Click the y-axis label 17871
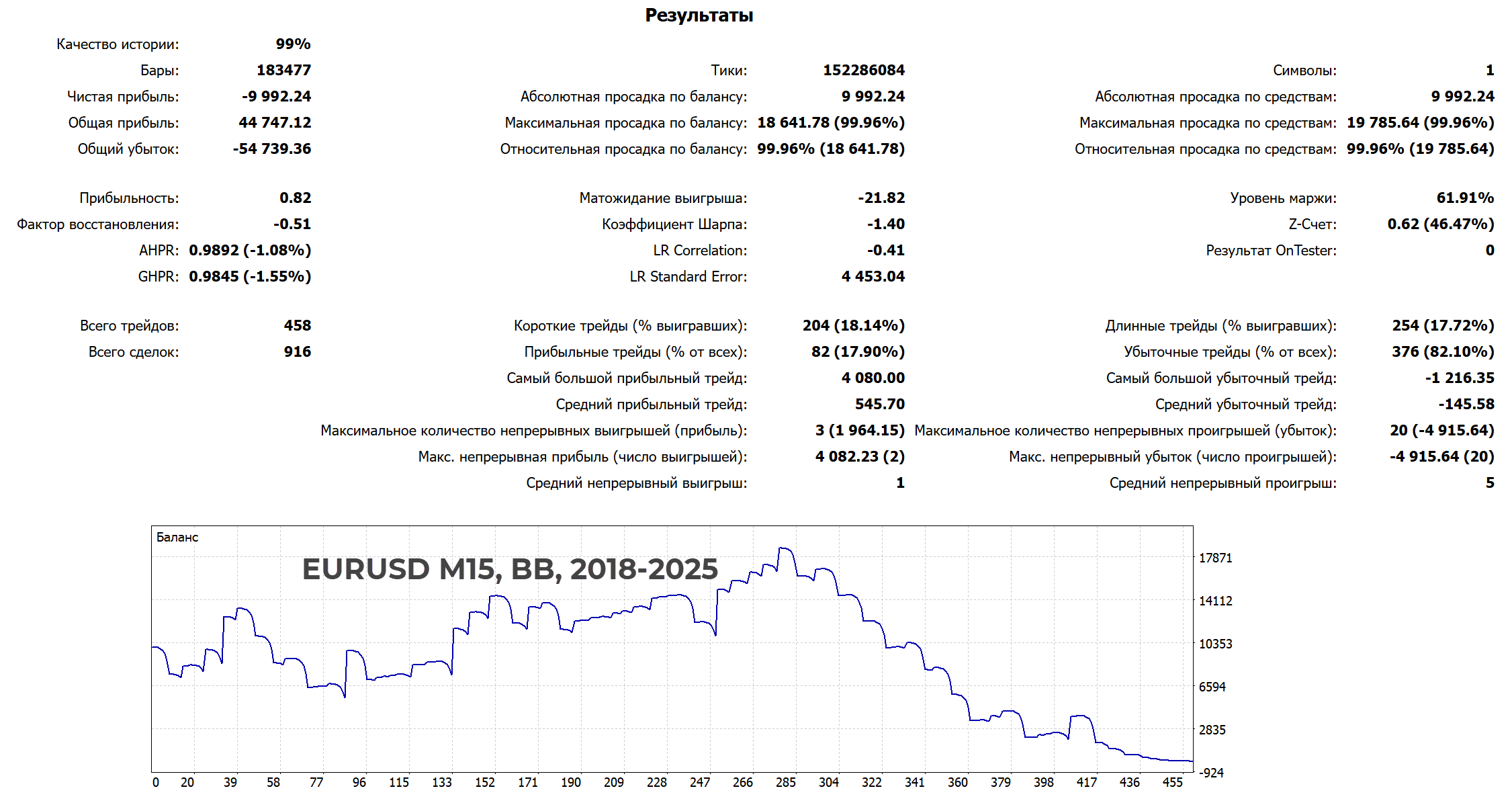 coord(1215,558)
